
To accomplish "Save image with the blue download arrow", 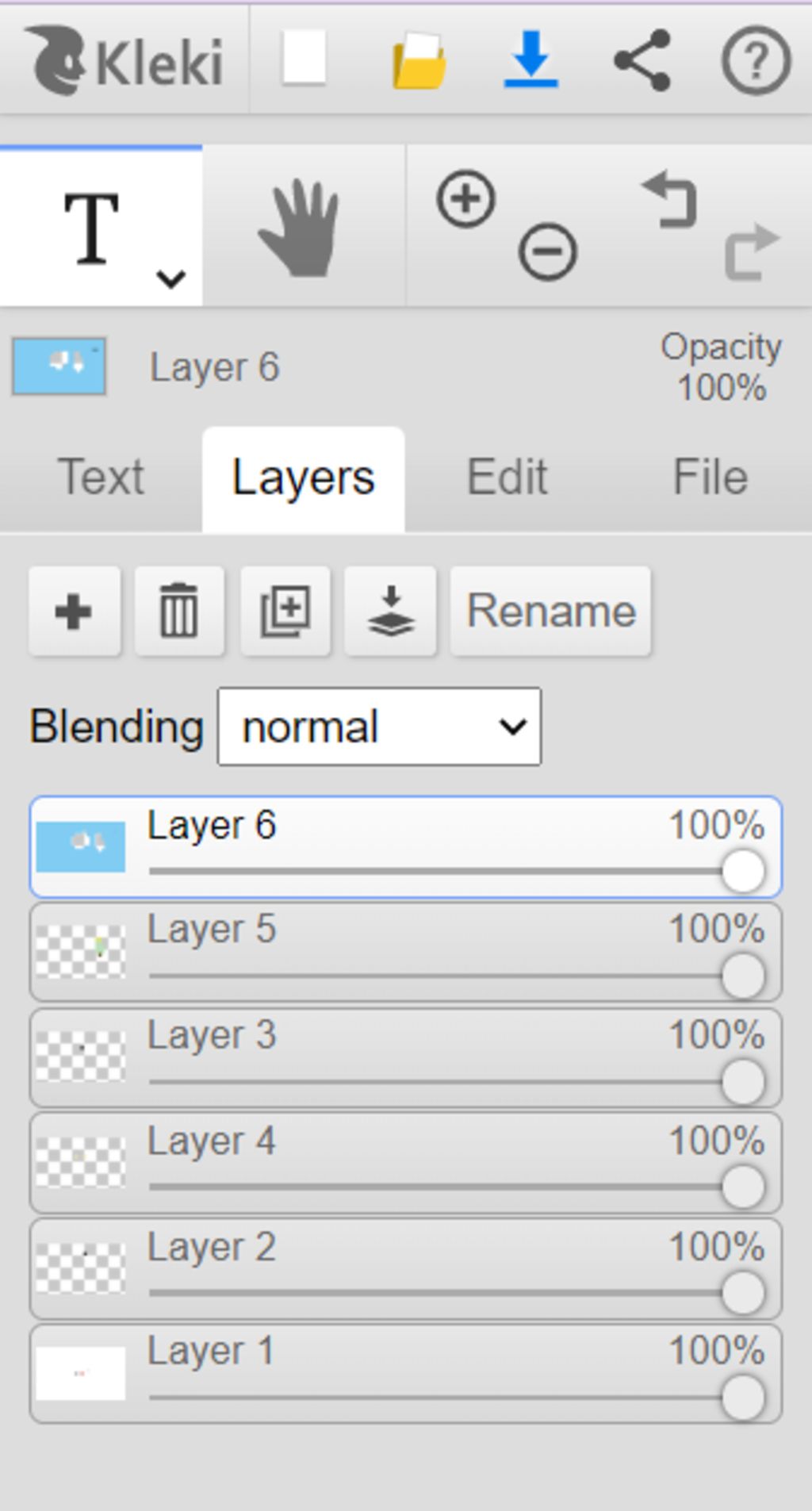I will pyautogui.click(x=530, y=59).
